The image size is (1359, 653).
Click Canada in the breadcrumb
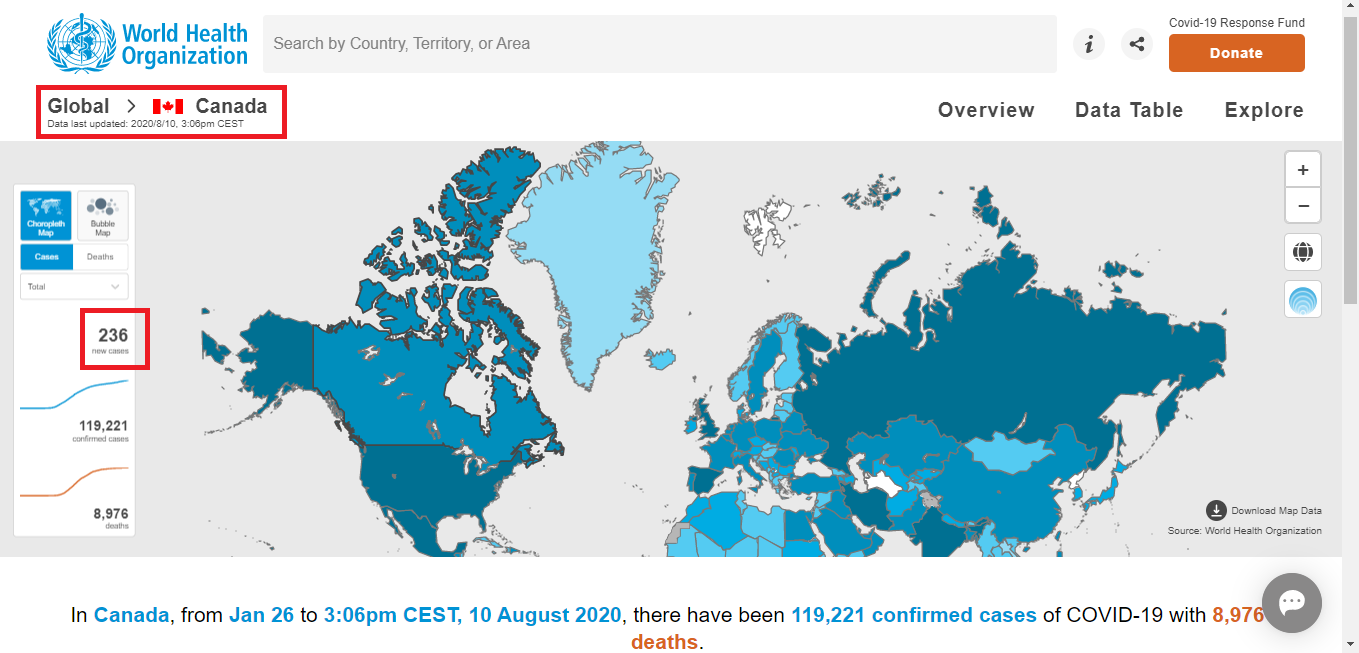231,106
